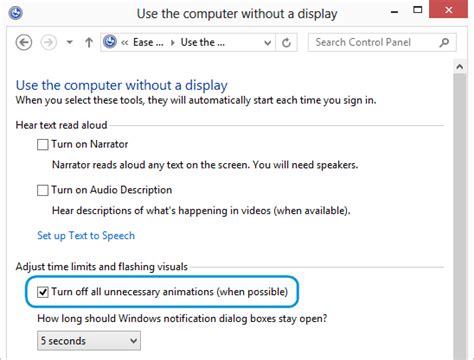Expand the address bar history dropdown
This screenshot has width=474, height=360.
(267, 43)
